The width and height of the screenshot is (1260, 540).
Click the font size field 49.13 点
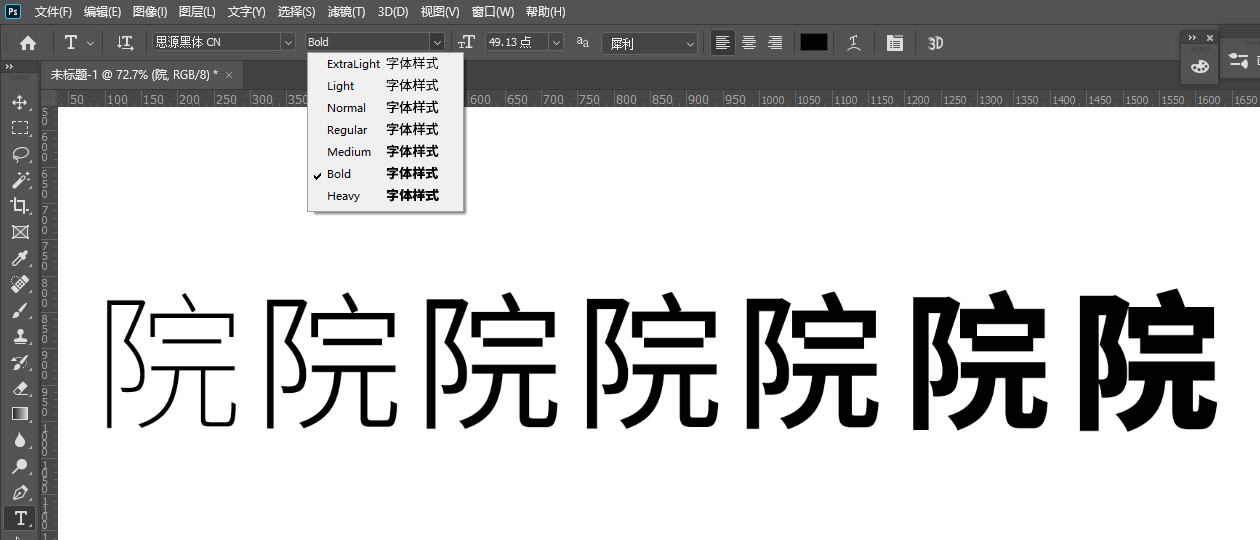click(x=516, y=42)
